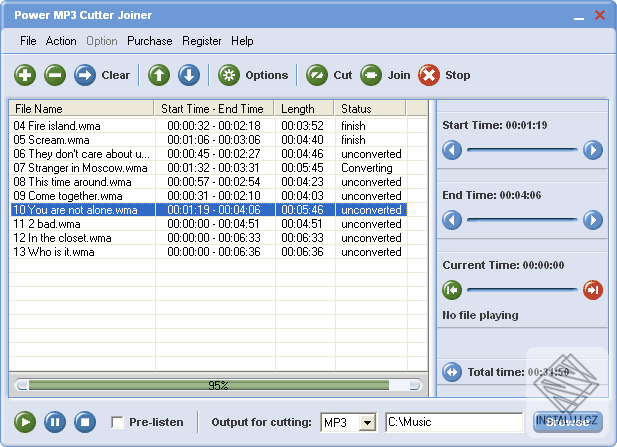Select row 06 They don't care about u...
The width and height of the screenshot is (617, 447).
point(209,154)
